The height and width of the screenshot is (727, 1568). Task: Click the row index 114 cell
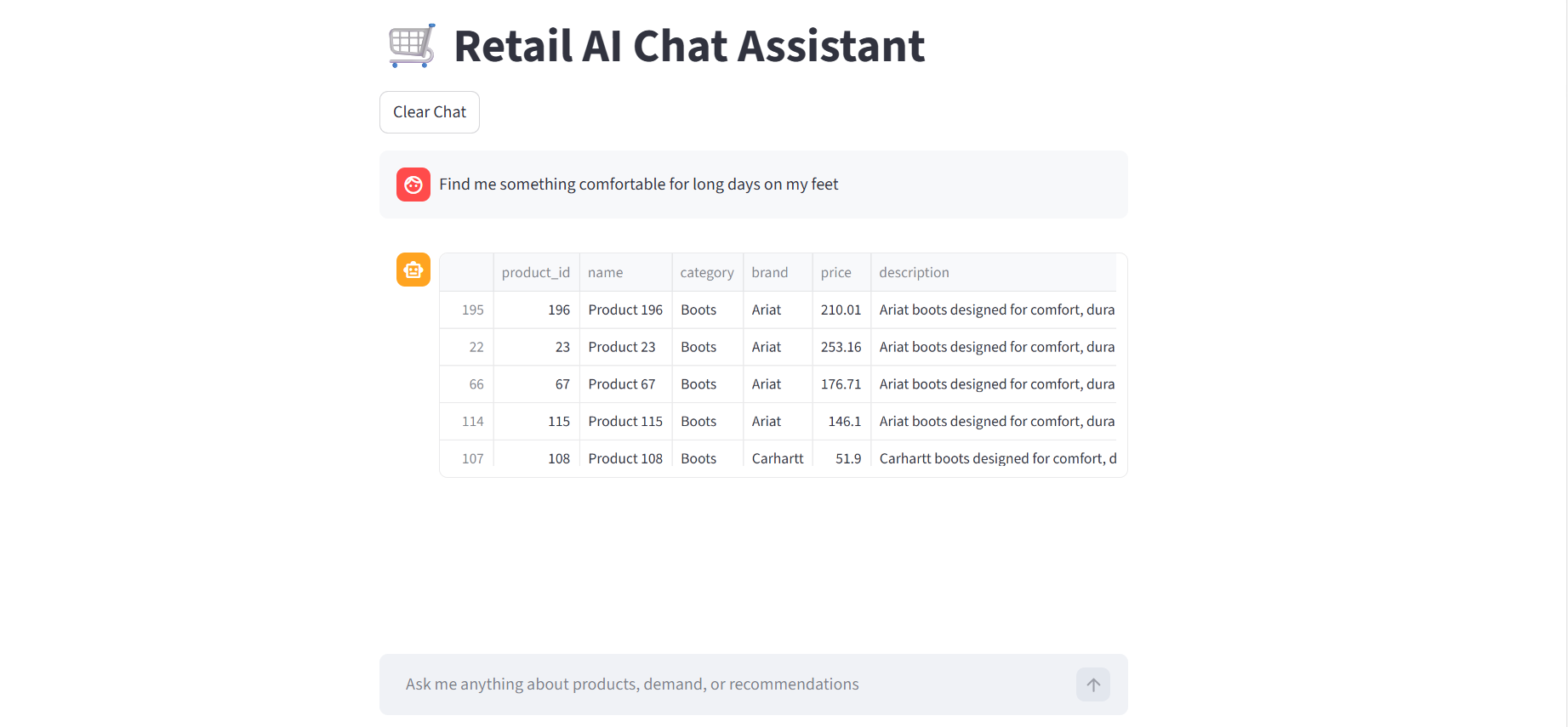point(467,422)
